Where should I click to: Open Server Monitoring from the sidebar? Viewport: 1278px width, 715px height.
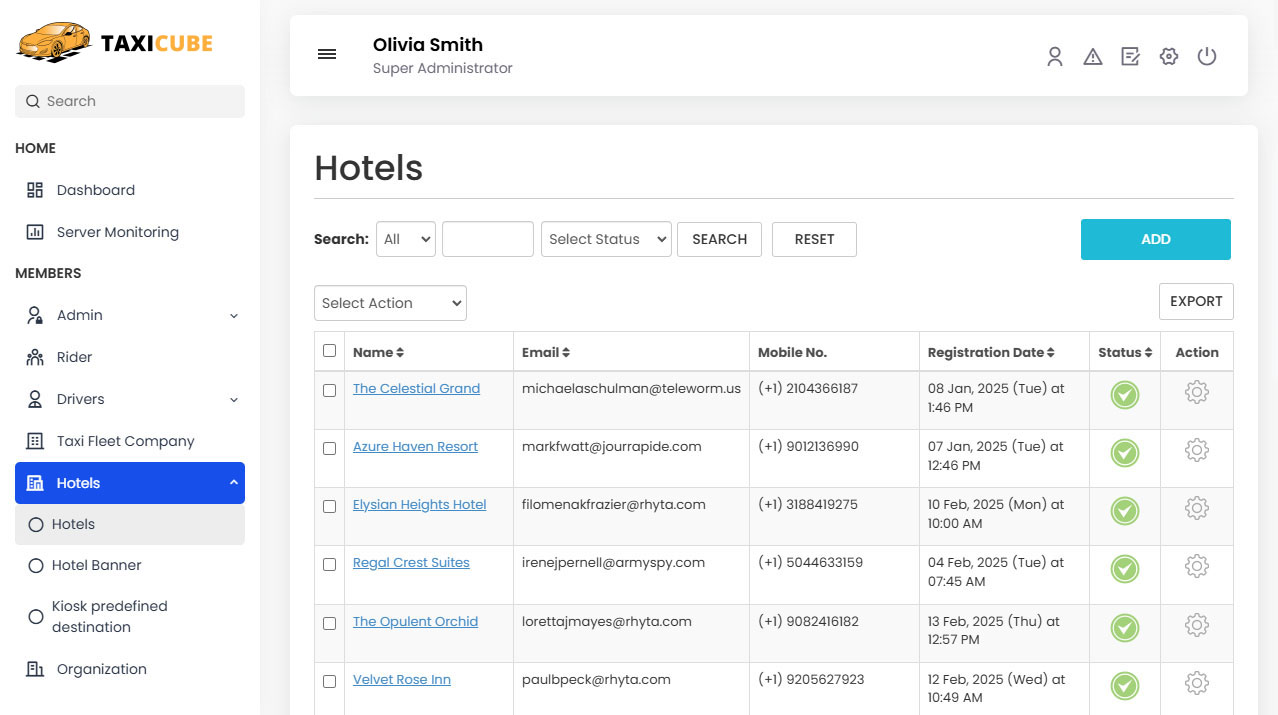117,232
